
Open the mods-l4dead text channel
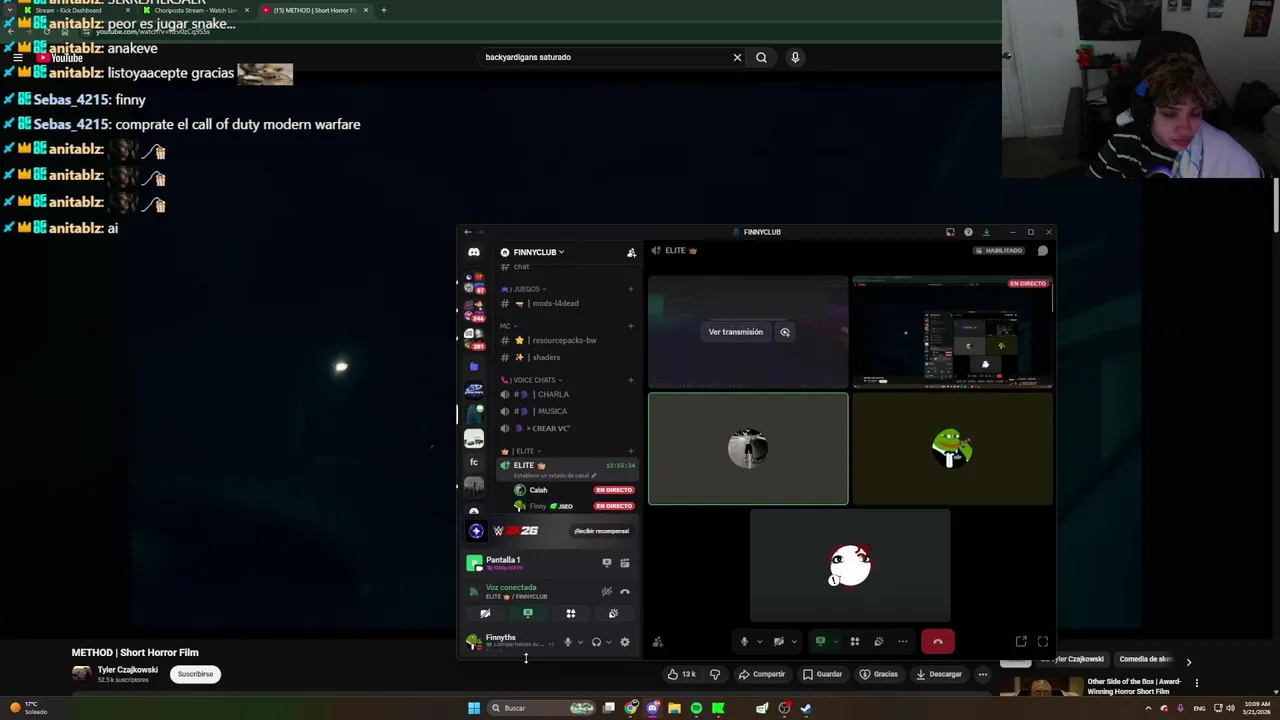[x=565, y=303]
